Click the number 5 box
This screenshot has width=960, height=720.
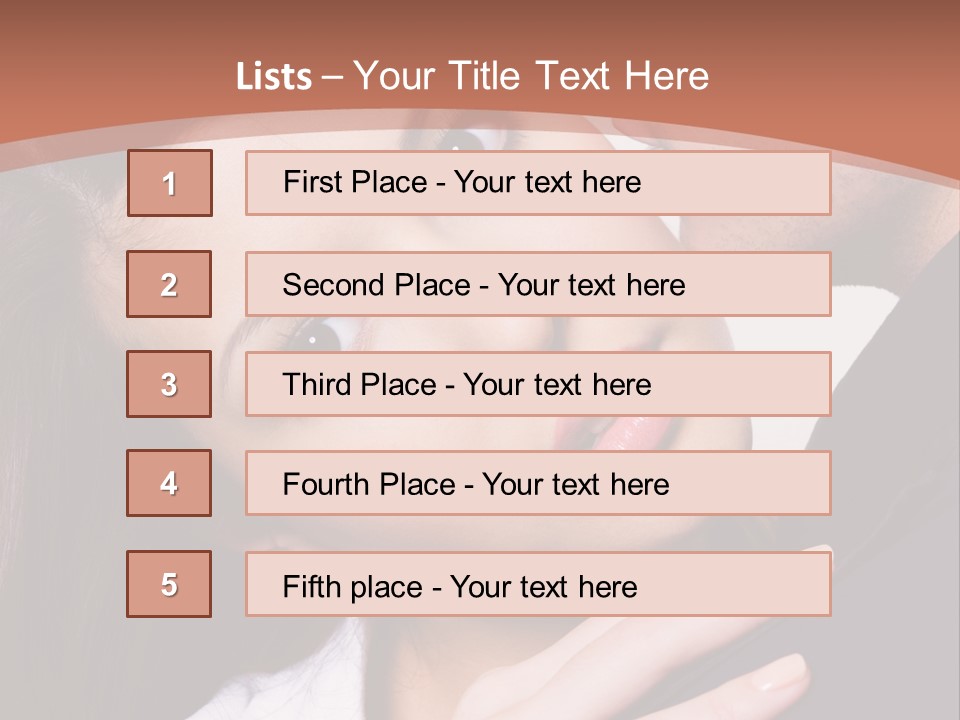169,584
